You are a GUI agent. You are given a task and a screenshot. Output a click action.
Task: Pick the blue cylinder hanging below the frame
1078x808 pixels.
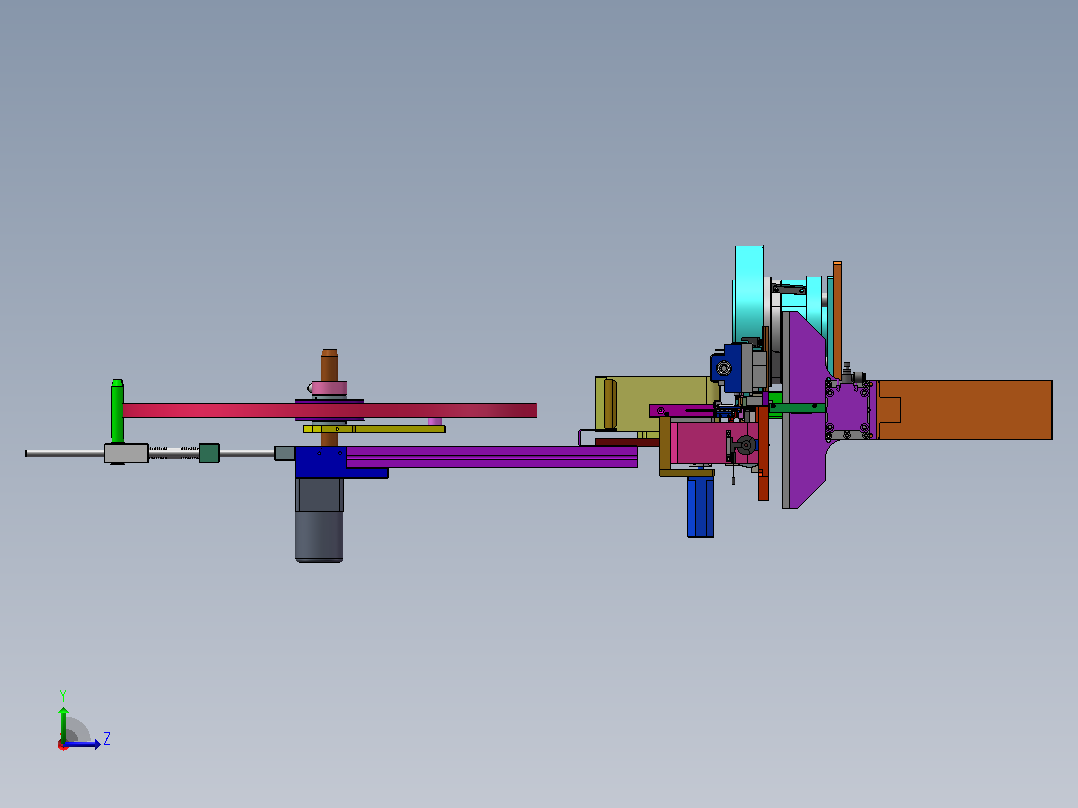click(701, 507)
